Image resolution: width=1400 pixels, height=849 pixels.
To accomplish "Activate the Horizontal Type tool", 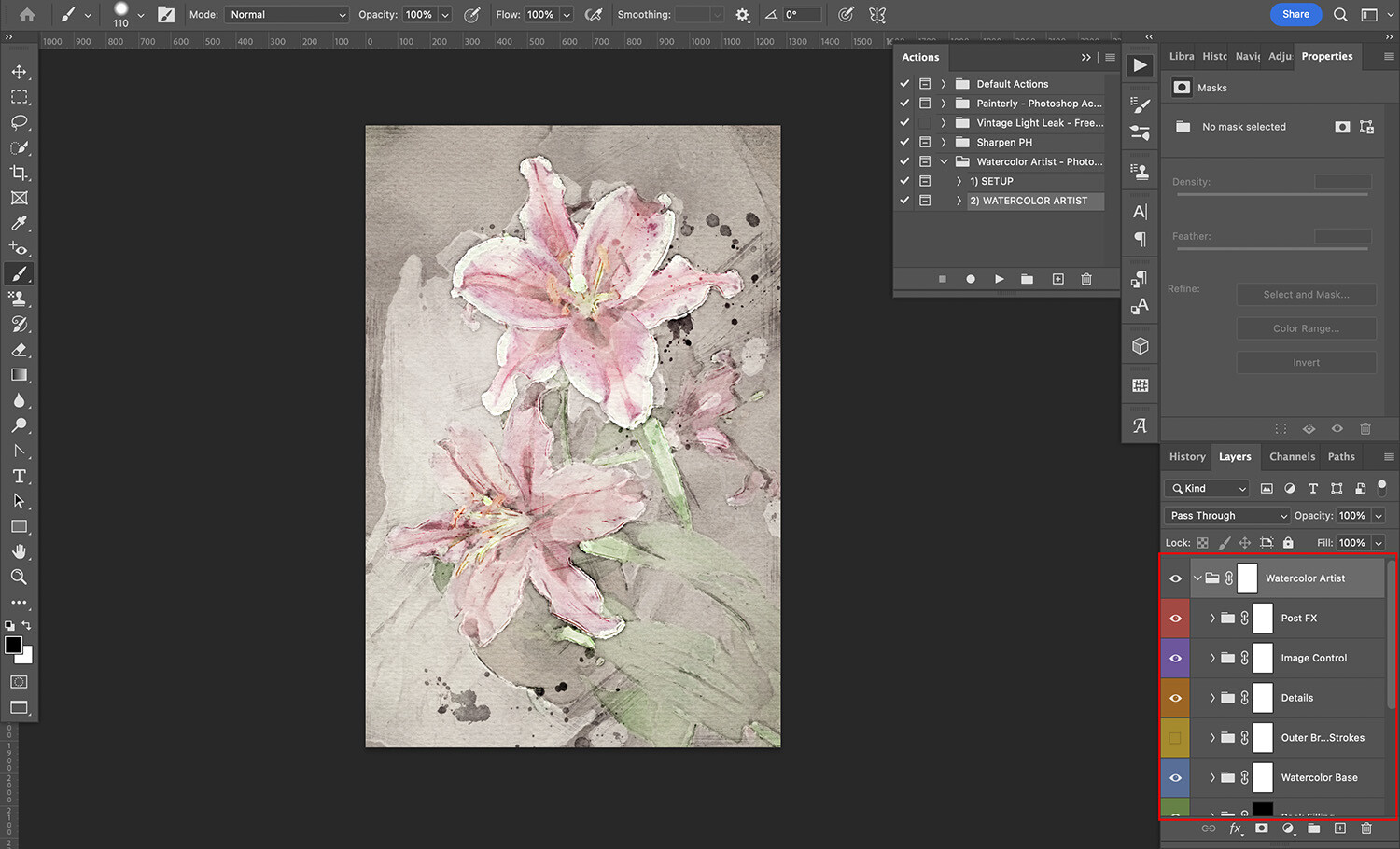I will pyautogui.click(x=19, y=476).
